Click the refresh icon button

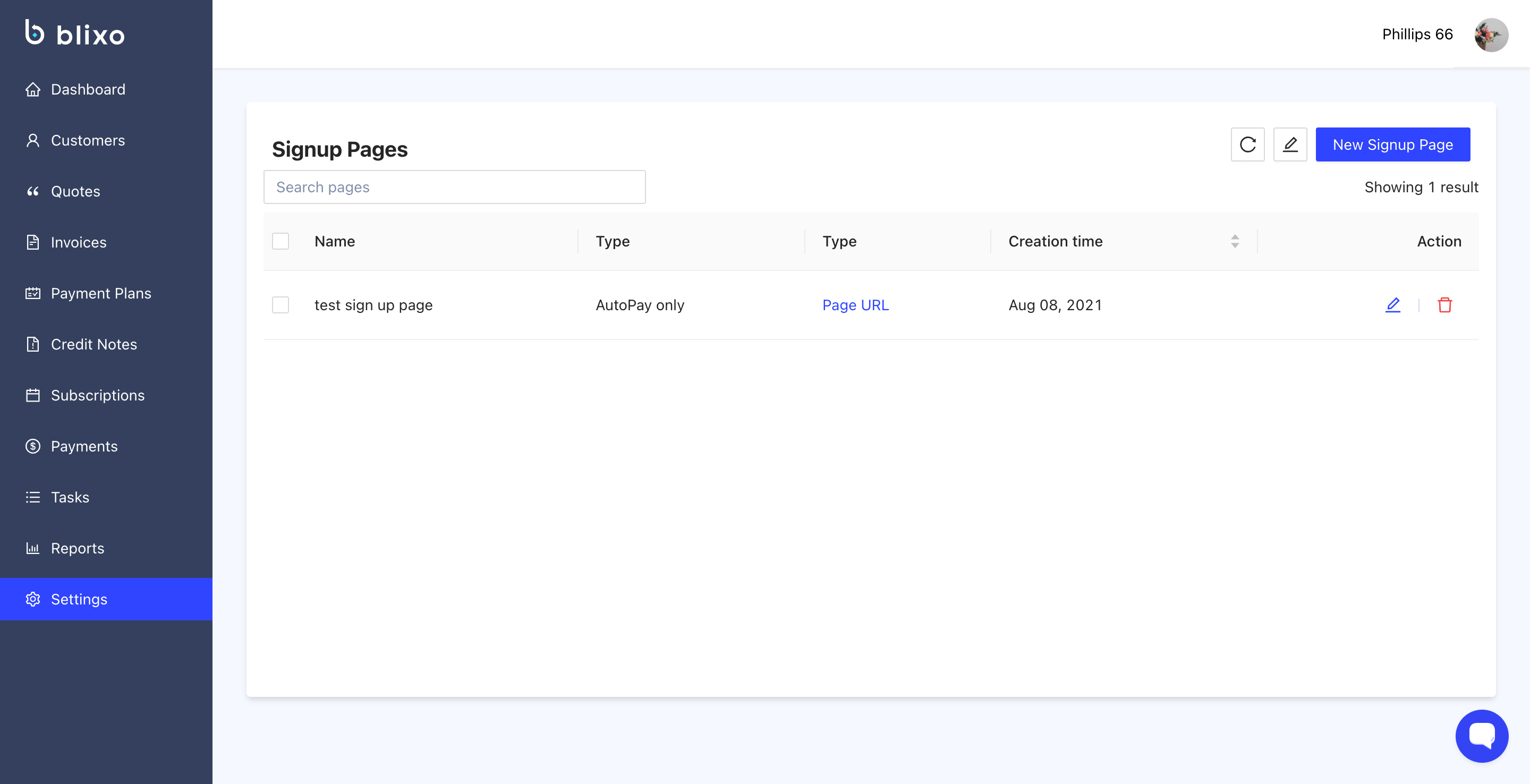click(1247, 144)
